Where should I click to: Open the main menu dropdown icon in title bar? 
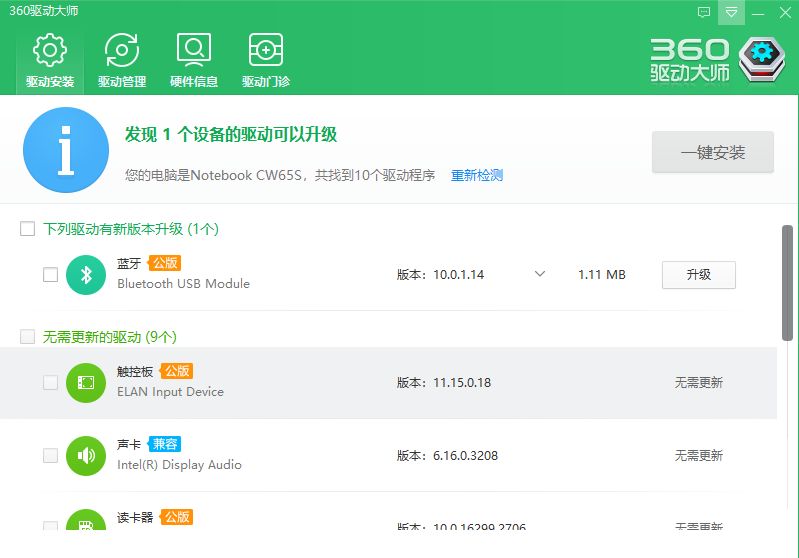731,12
